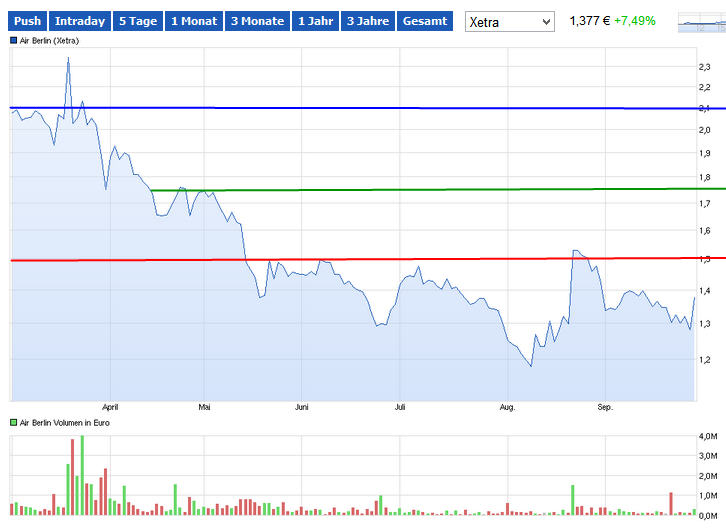Click the Air Berlin (Xetra) legend label

tap(50, 41)
